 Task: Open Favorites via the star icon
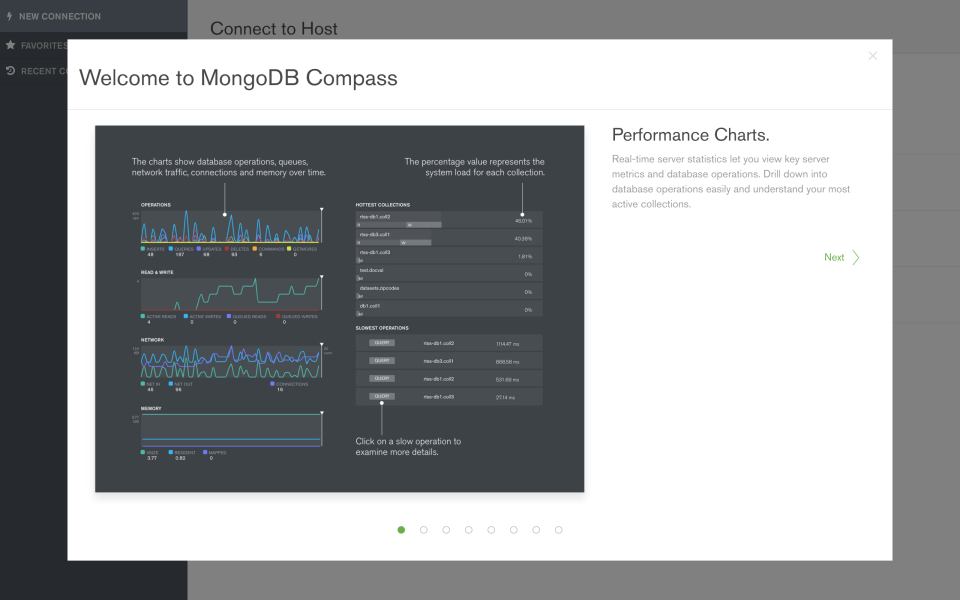[x=9, y=44]
